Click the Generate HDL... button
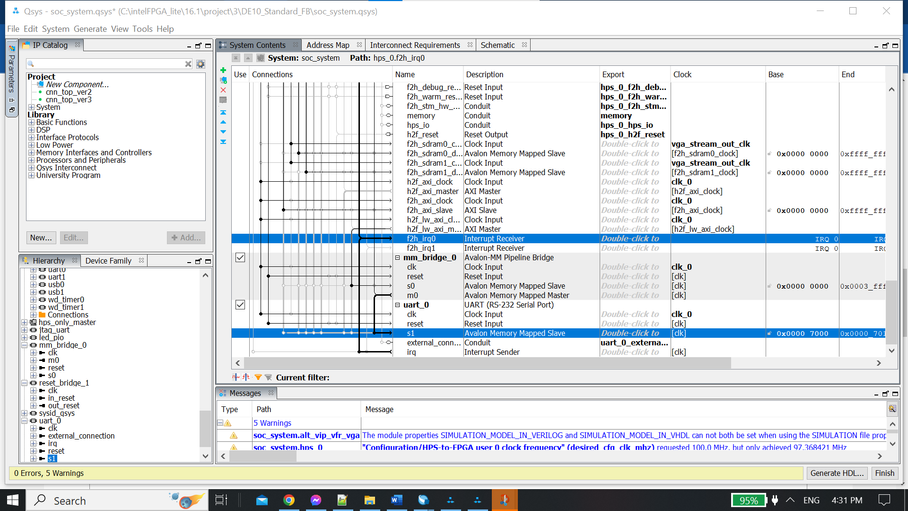The width and height of the screenshot is (908, 511). (837, 473)
